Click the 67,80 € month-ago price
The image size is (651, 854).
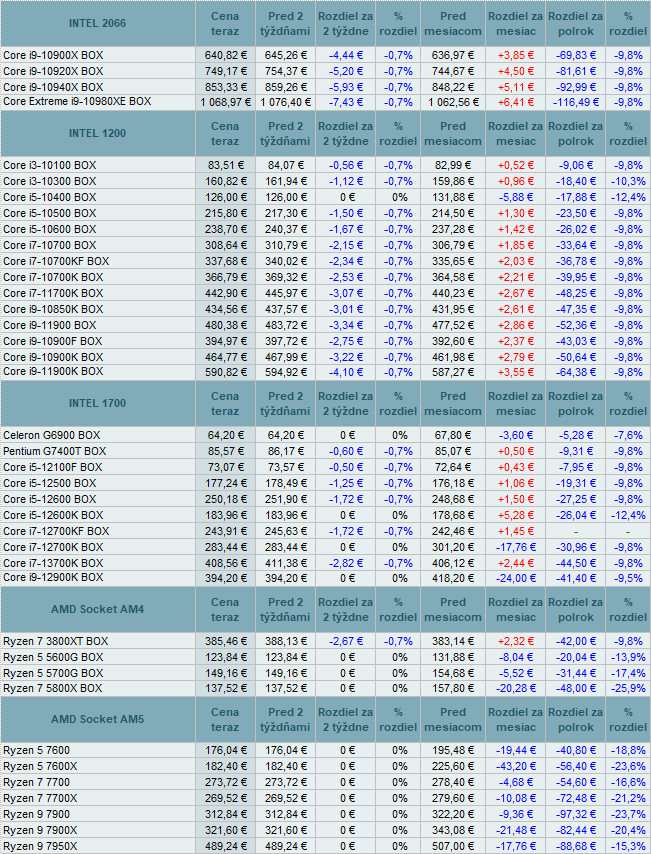453,435
